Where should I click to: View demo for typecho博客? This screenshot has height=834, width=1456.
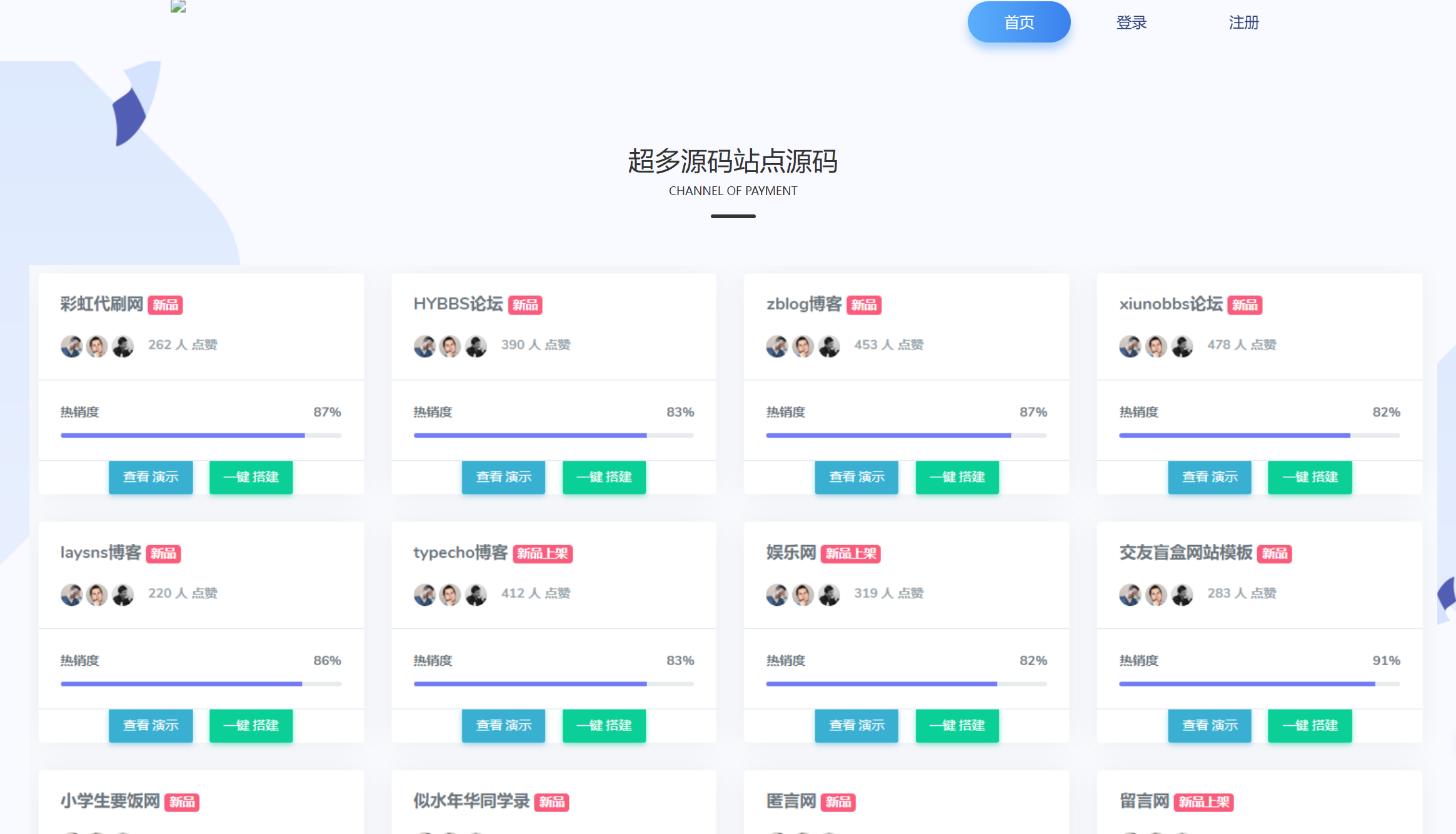pyautogui.click(x=504, y=725)
